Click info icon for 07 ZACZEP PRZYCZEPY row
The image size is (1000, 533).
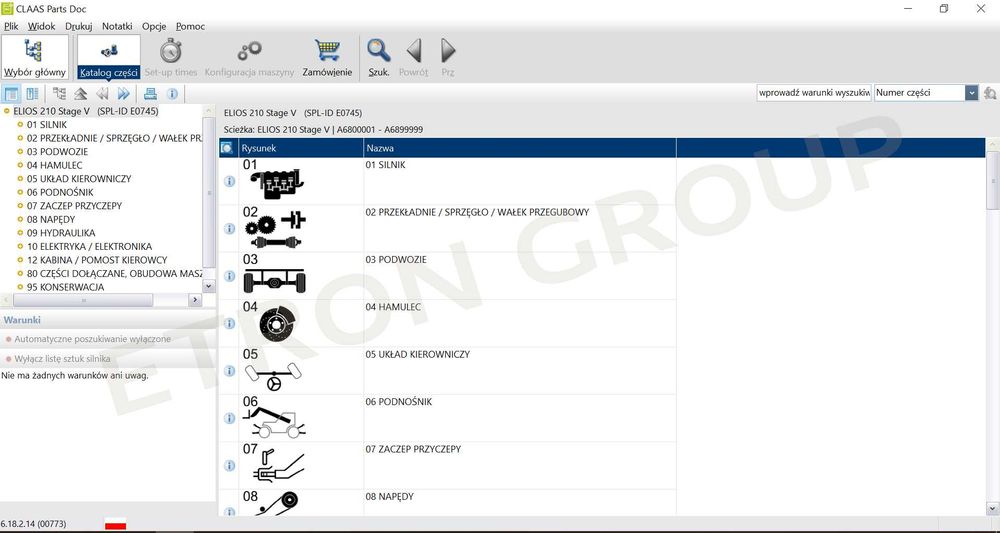[230, 466]
